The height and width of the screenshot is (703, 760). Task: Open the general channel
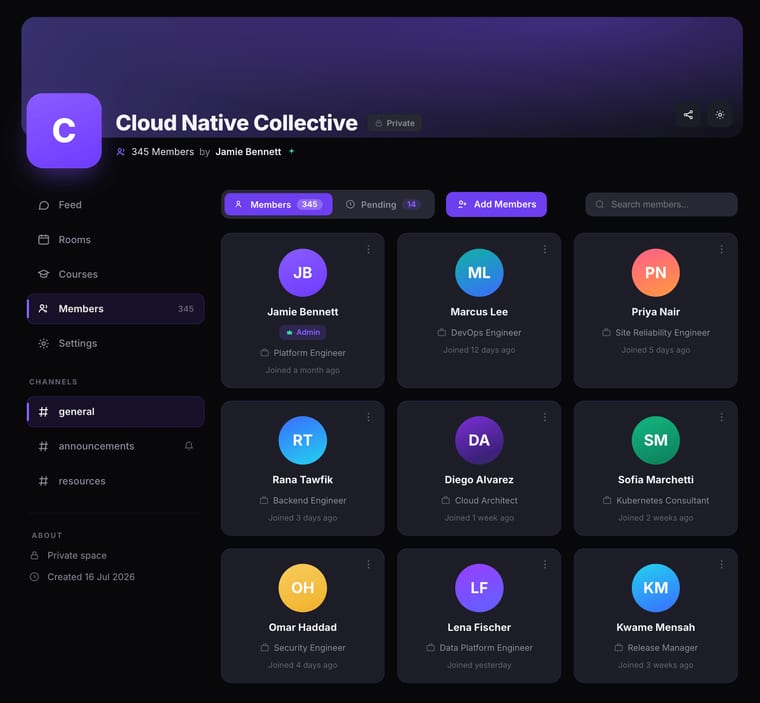pyautogui.click(x=115, y=412)
